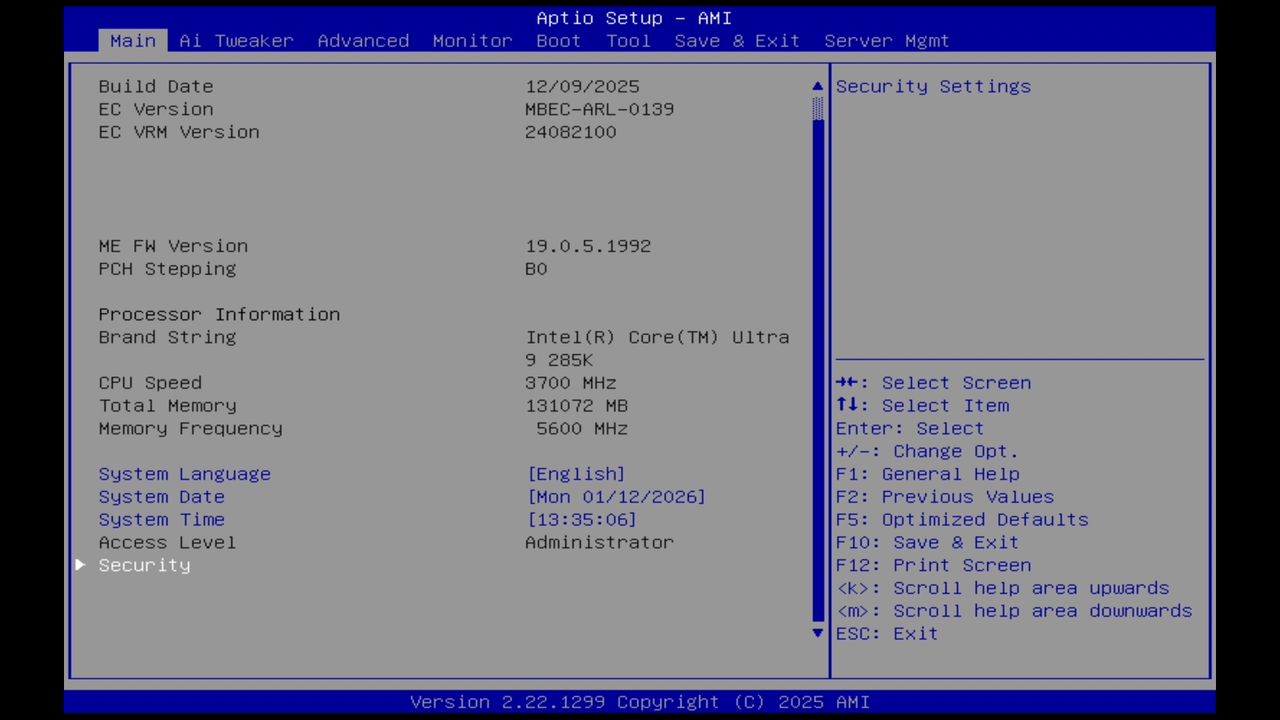This screenshot has height=720, width=1280.
Task: Click the Mon 01/12/2026 date value
Action: 616,496
